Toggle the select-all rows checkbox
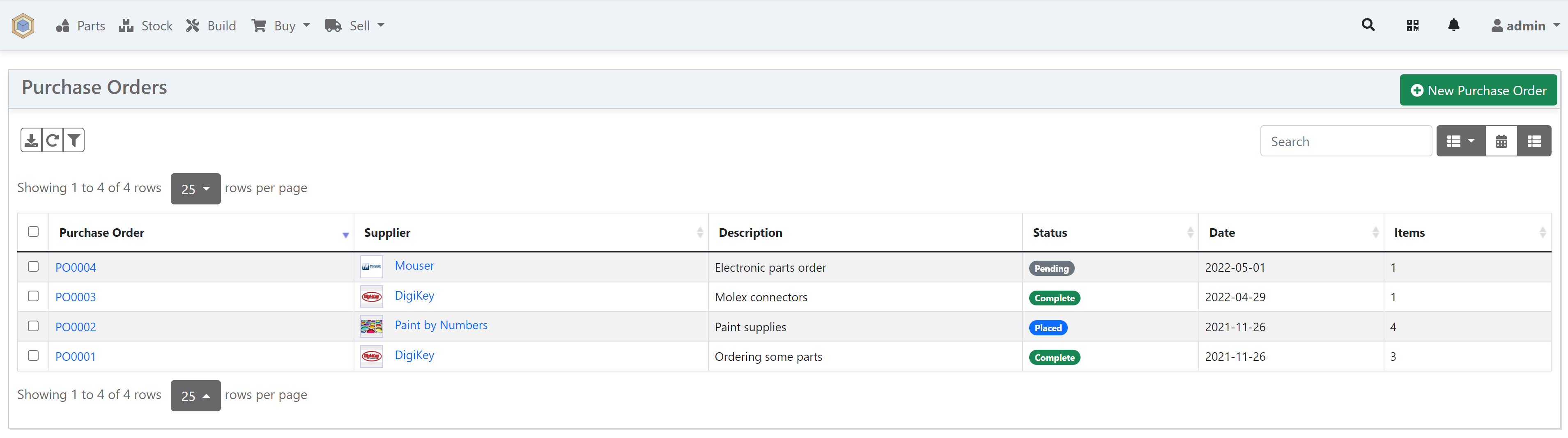Image resolution: width=1568 pixels, height=438 pixels. point(34,231)
